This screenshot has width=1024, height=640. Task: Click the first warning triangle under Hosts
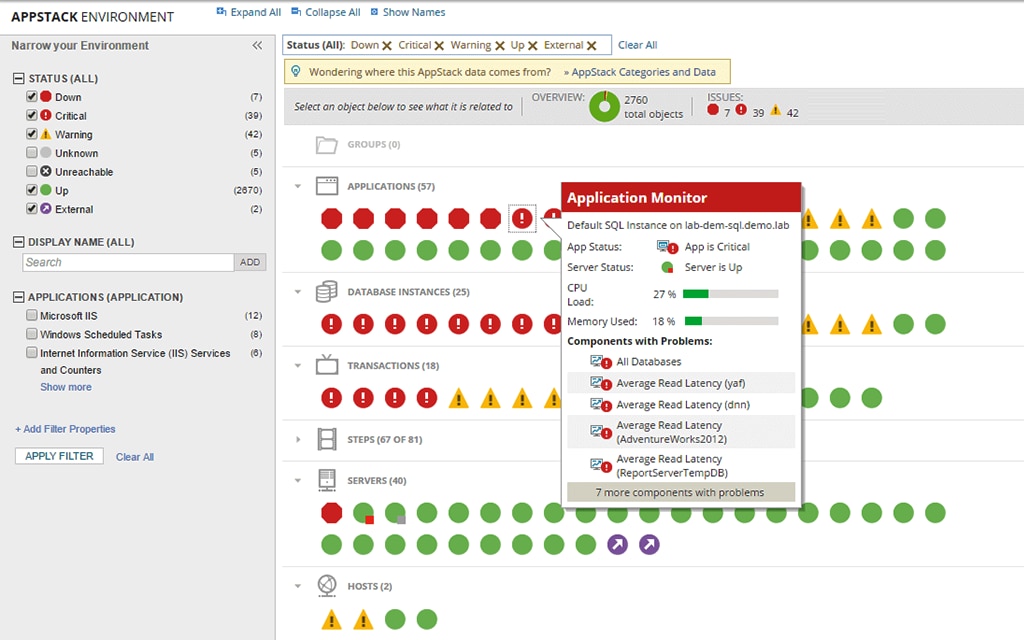[x=331, y=619]
